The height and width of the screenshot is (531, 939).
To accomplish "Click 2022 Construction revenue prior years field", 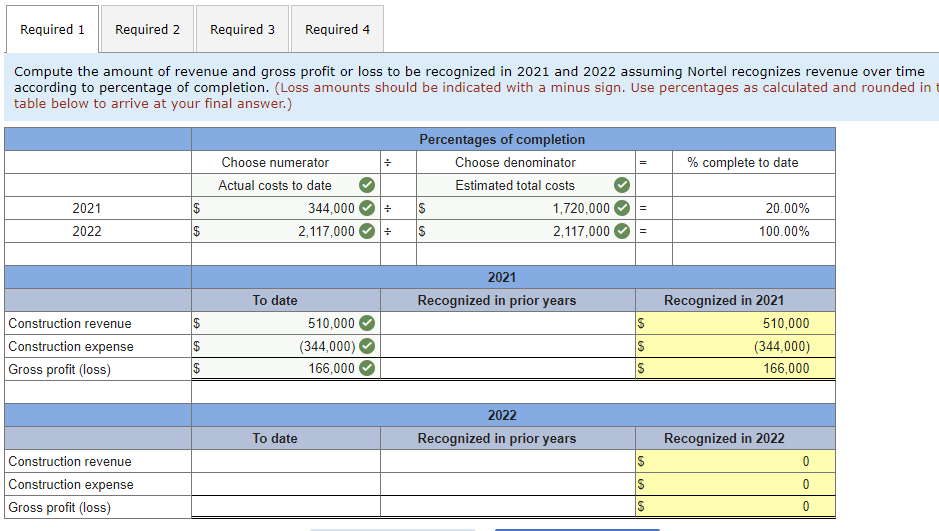I will pyautogui.click(x=508, y=461).
